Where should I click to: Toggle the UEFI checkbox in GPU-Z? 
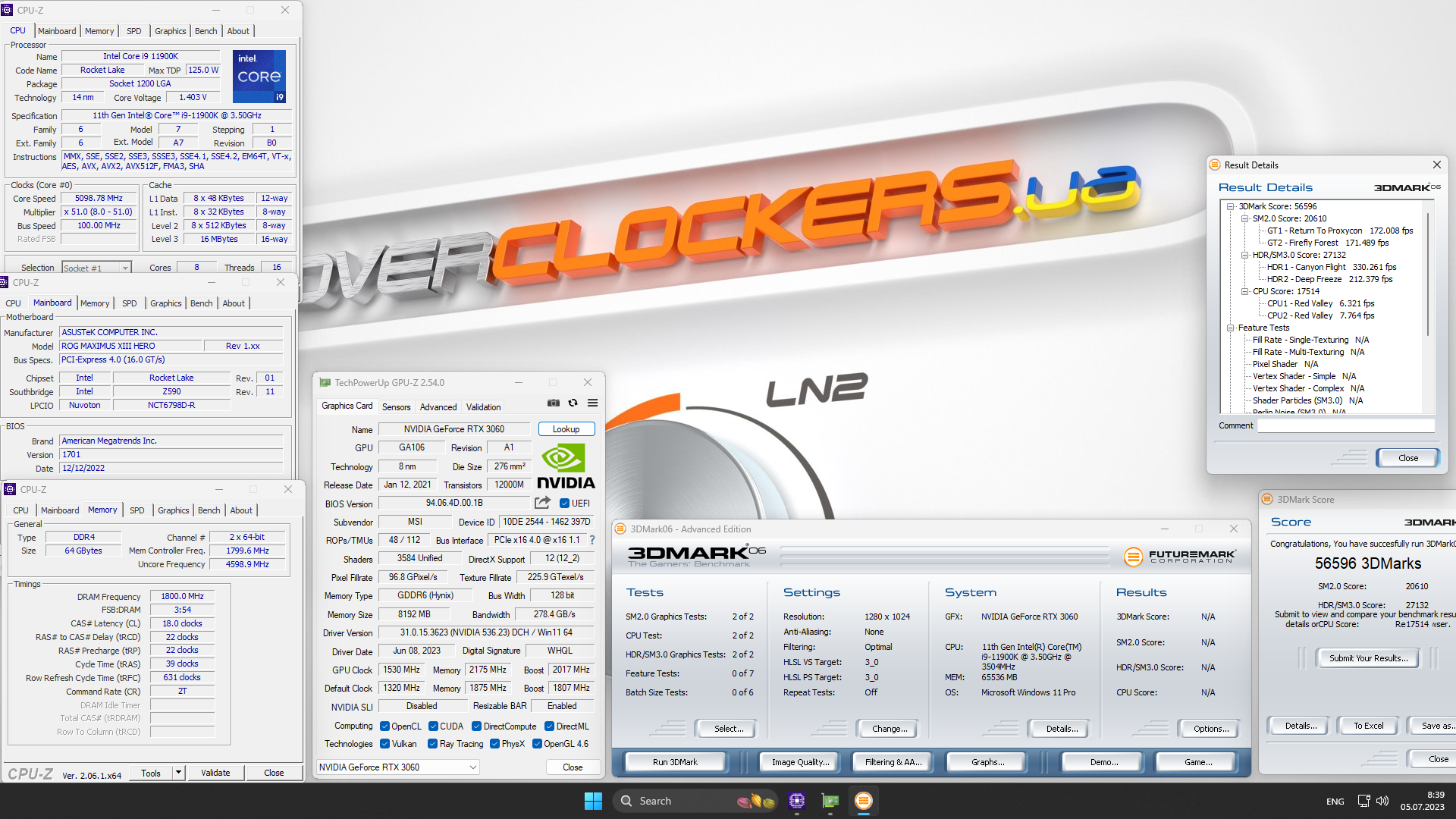pos(564,503)
